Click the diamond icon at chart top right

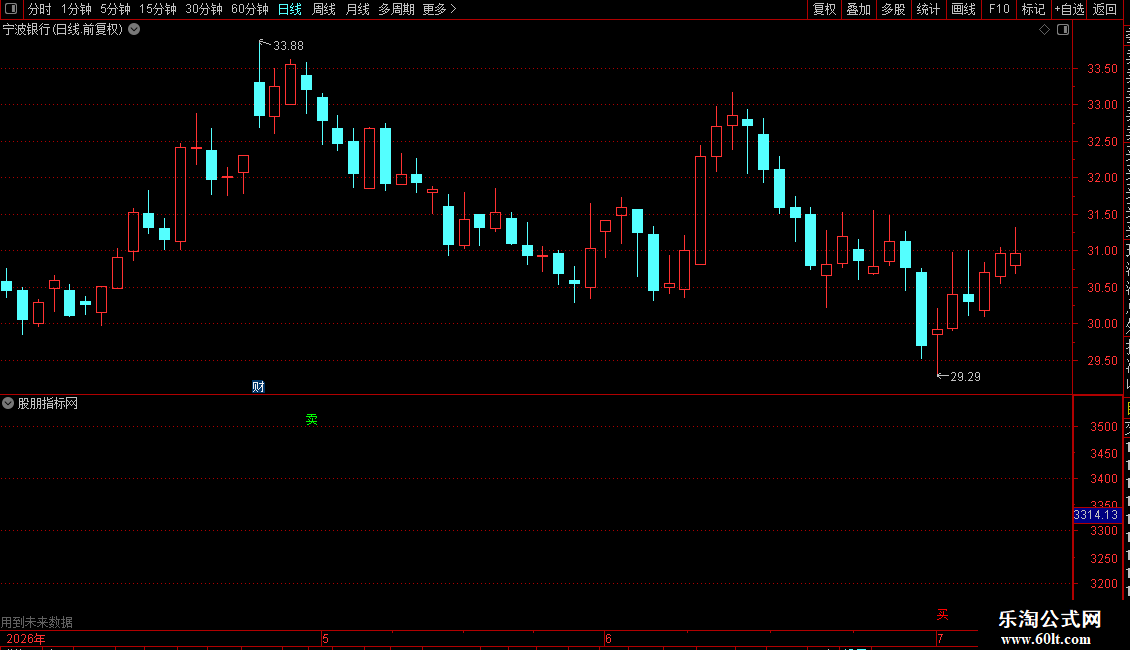[1044, 30]
